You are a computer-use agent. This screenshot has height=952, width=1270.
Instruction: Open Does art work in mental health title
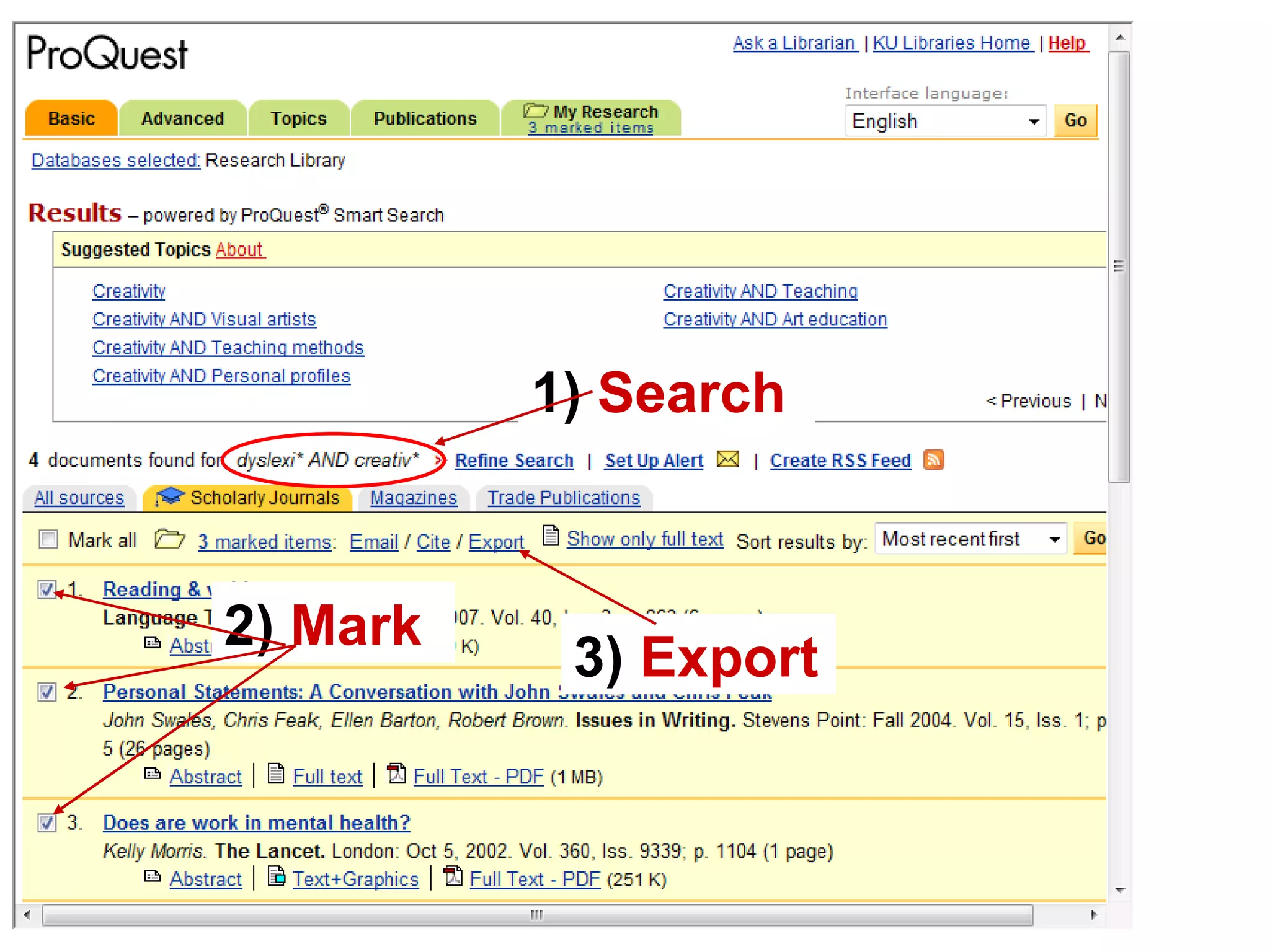256,822
